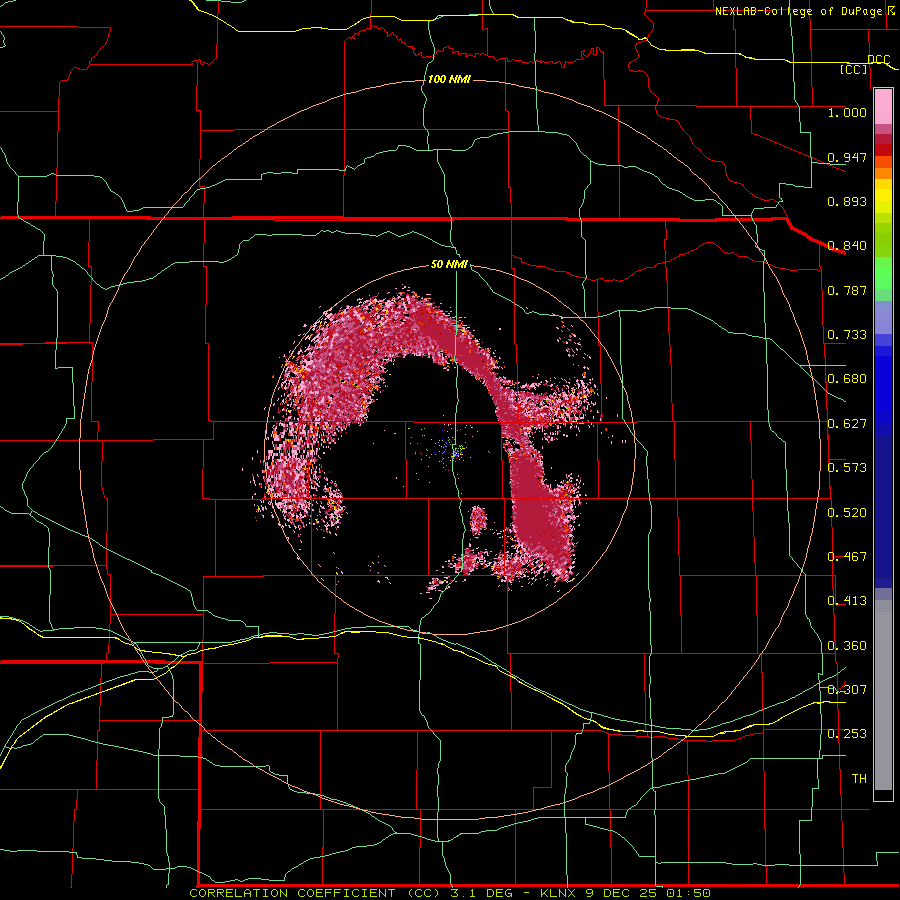Screen dimensions: 900x900
Task: Click the 1.000 color scale value
Action: [x=847, y=112]
